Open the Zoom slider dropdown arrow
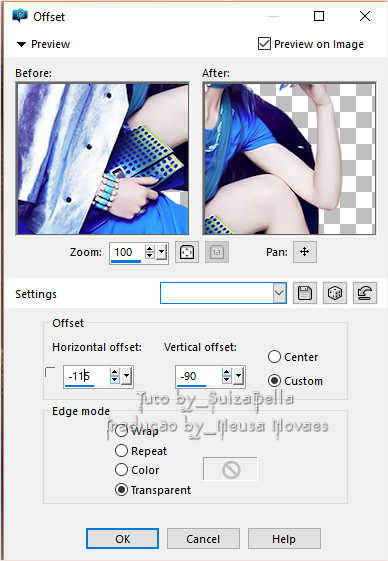Viewport: 388px width, 561px height. click(162, 252)
